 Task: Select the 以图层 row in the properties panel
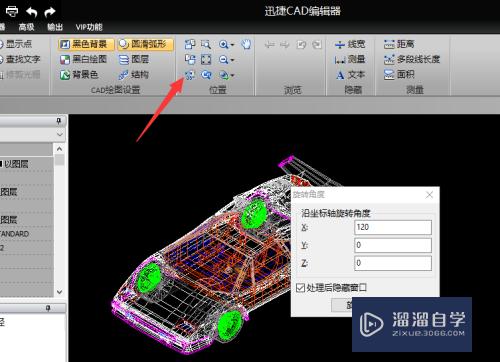point(27,164)
